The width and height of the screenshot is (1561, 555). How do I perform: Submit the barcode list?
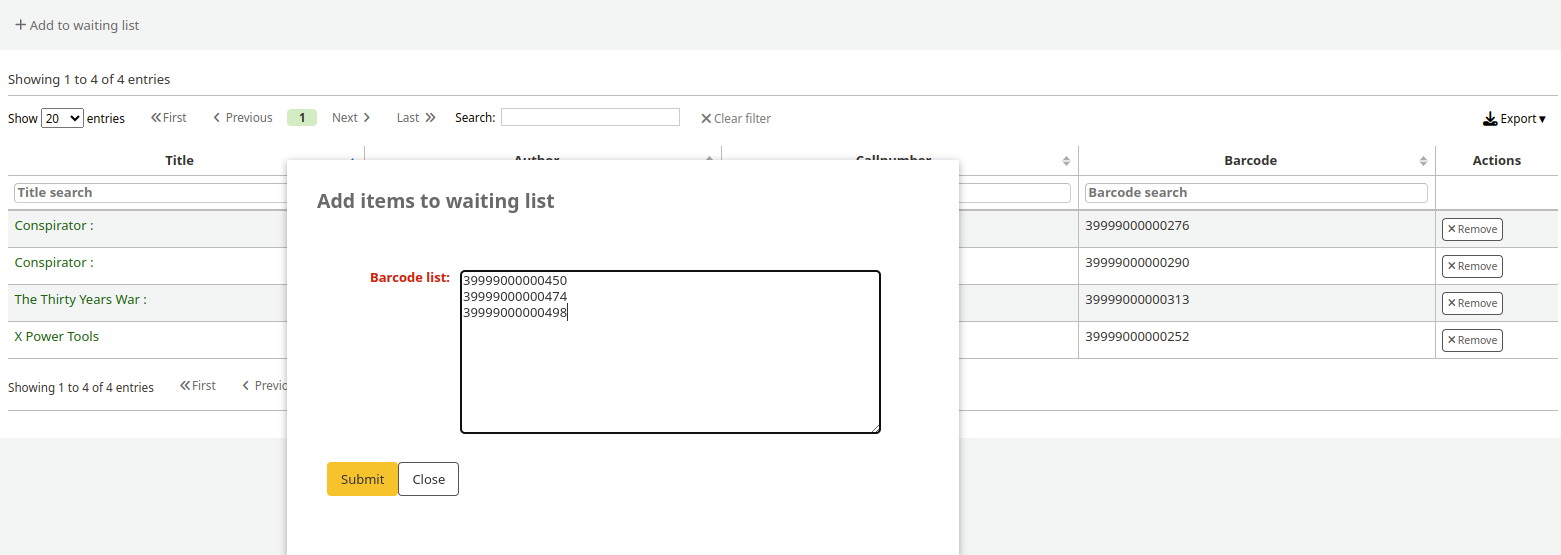[x=362, y=479]
